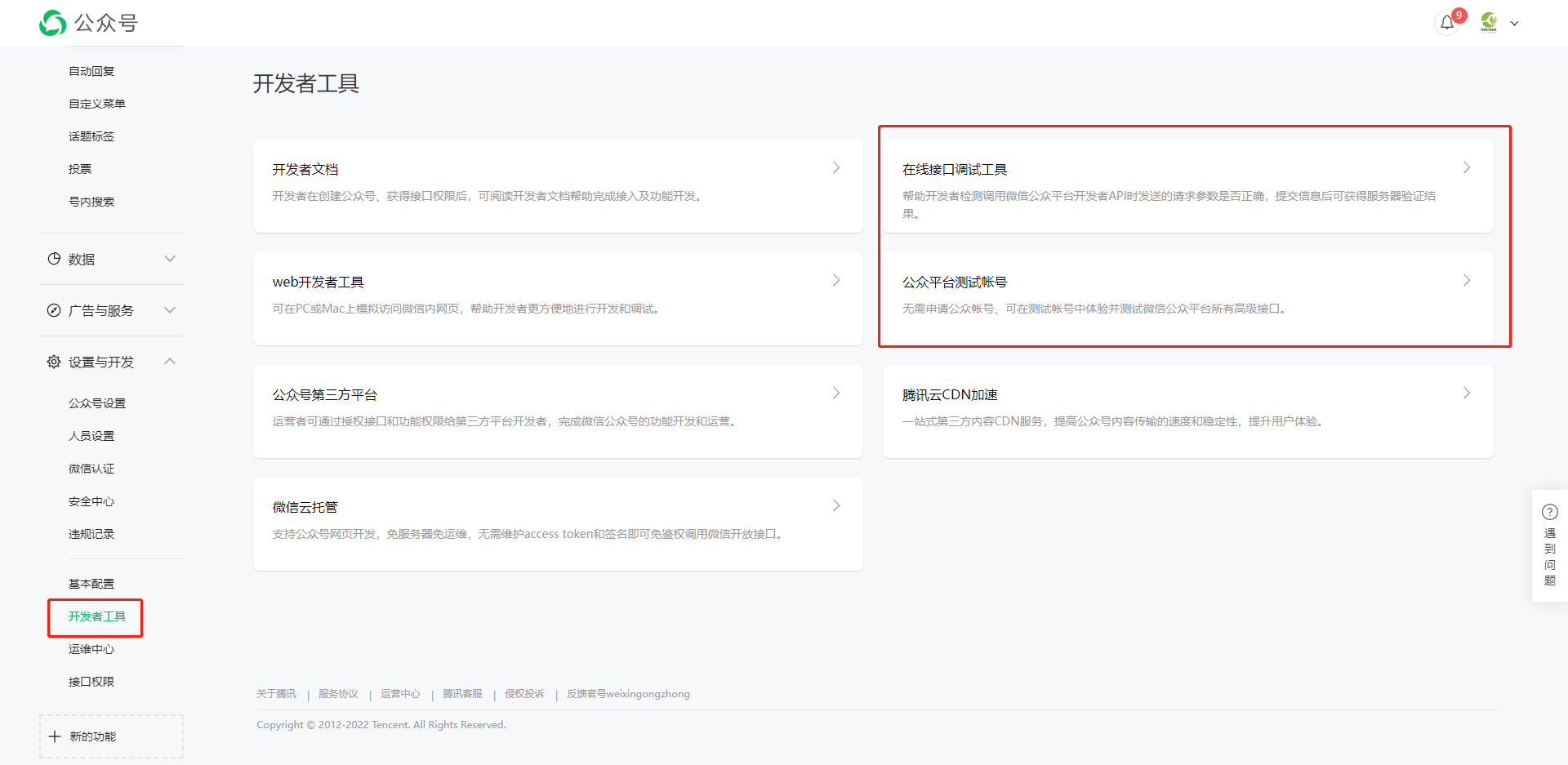This screenshot has width=1568, height=765.
Task: Click the account avatar icon
Action: click(x=1489, y=23)
